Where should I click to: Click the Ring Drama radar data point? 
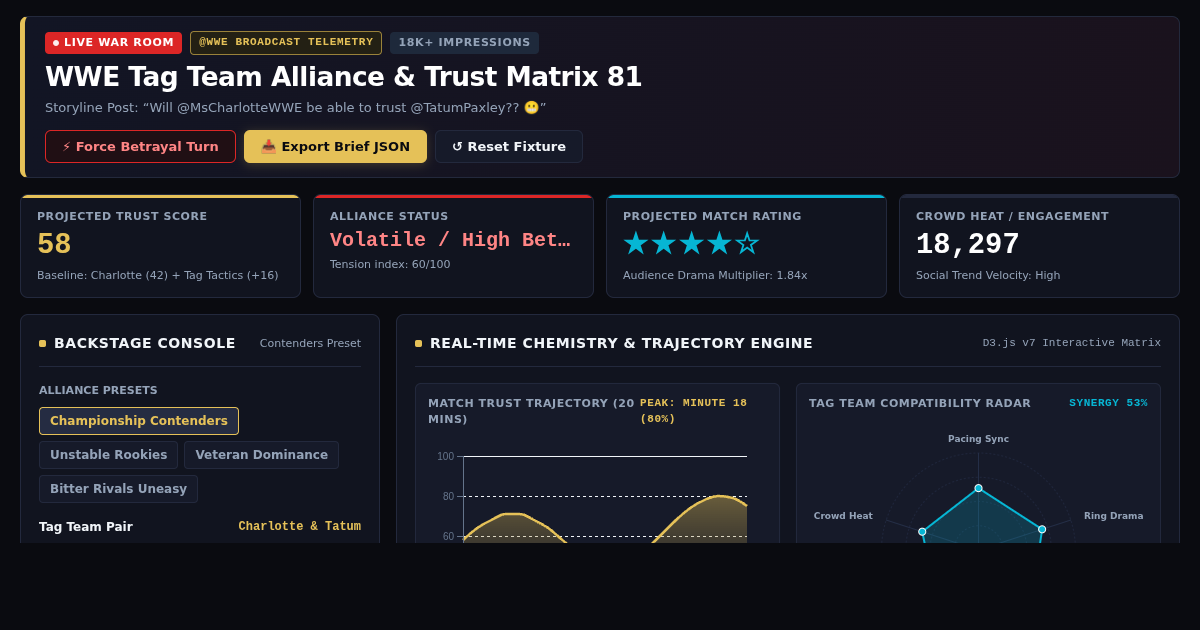coord(1042,529)
